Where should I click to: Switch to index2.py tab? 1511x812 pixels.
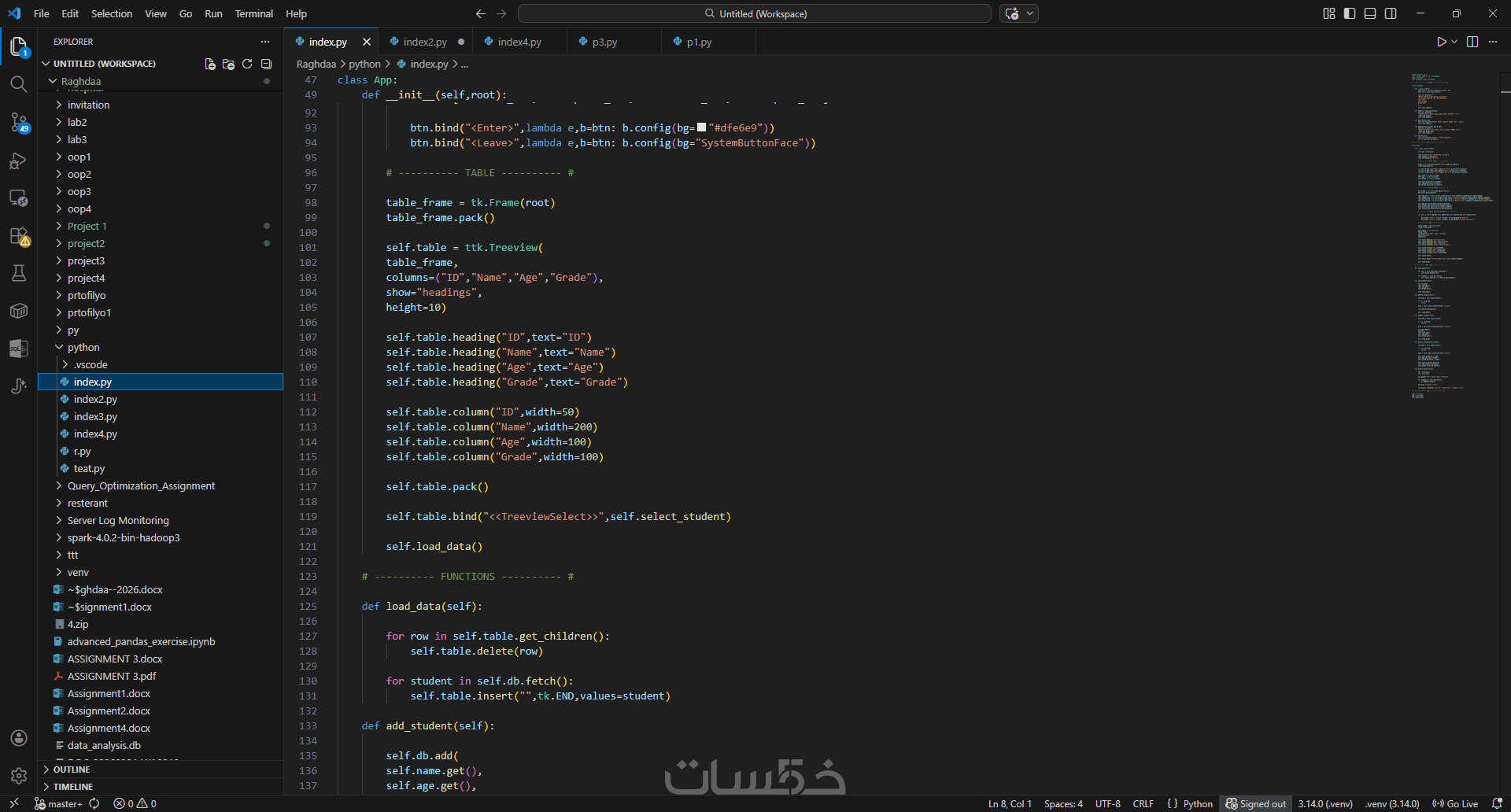[x=425, y=42]
